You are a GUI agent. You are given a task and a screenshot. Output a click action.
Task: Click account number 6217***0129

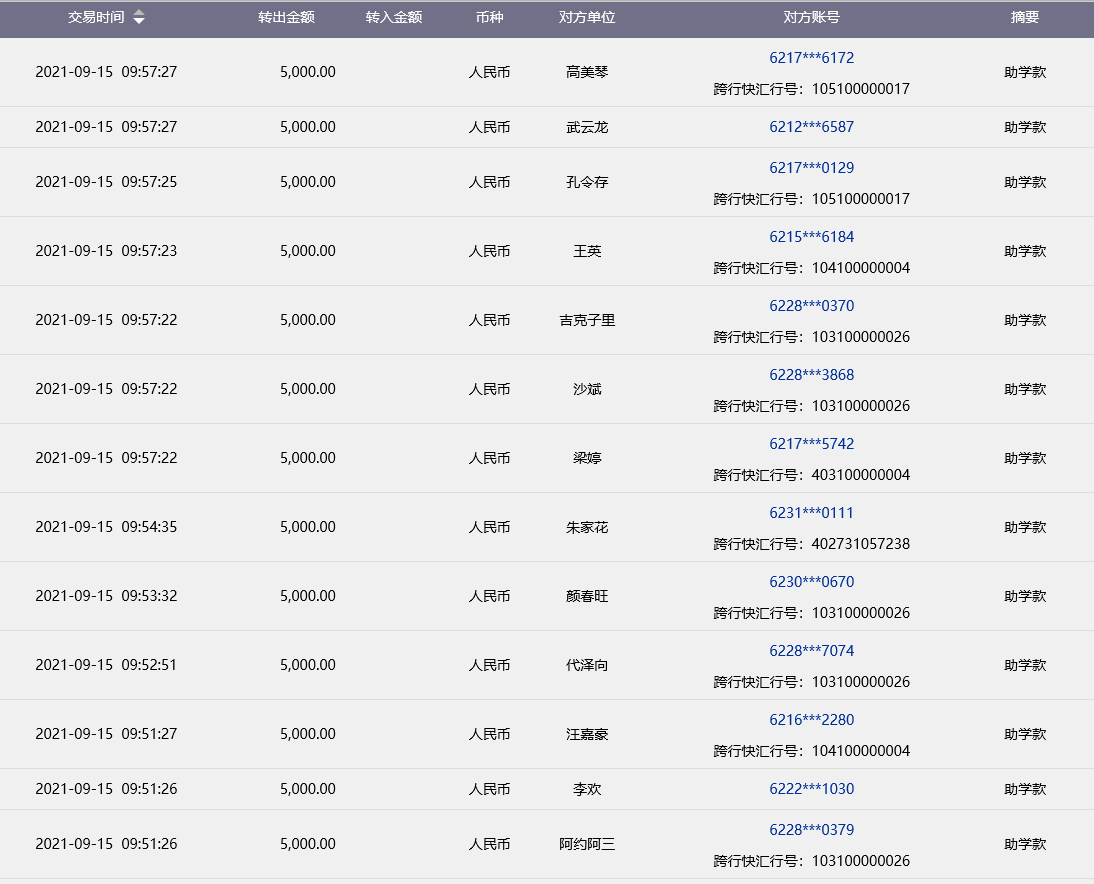pos(811,168)
